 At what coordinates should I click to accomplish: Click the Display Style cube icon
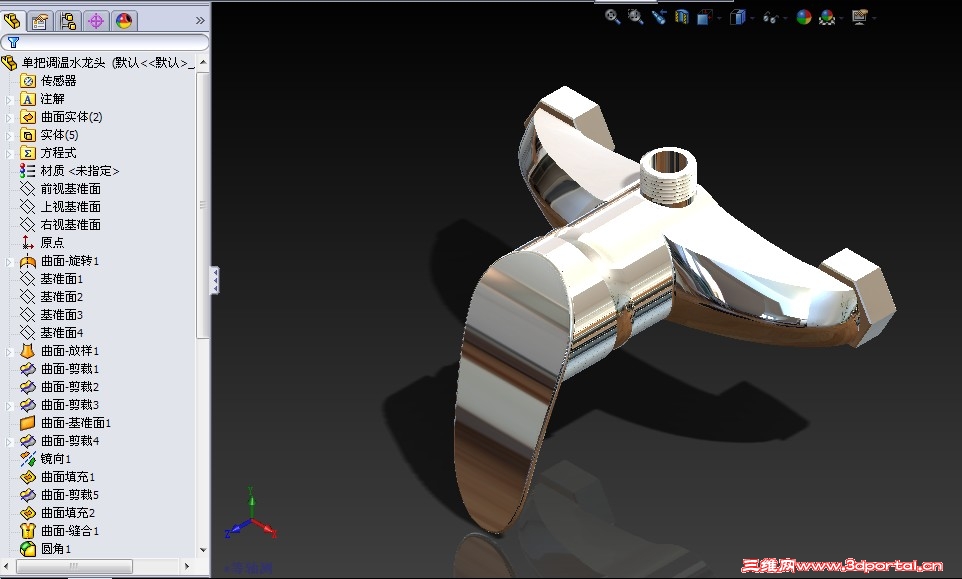pyautogui.click(x=737, y=17)
